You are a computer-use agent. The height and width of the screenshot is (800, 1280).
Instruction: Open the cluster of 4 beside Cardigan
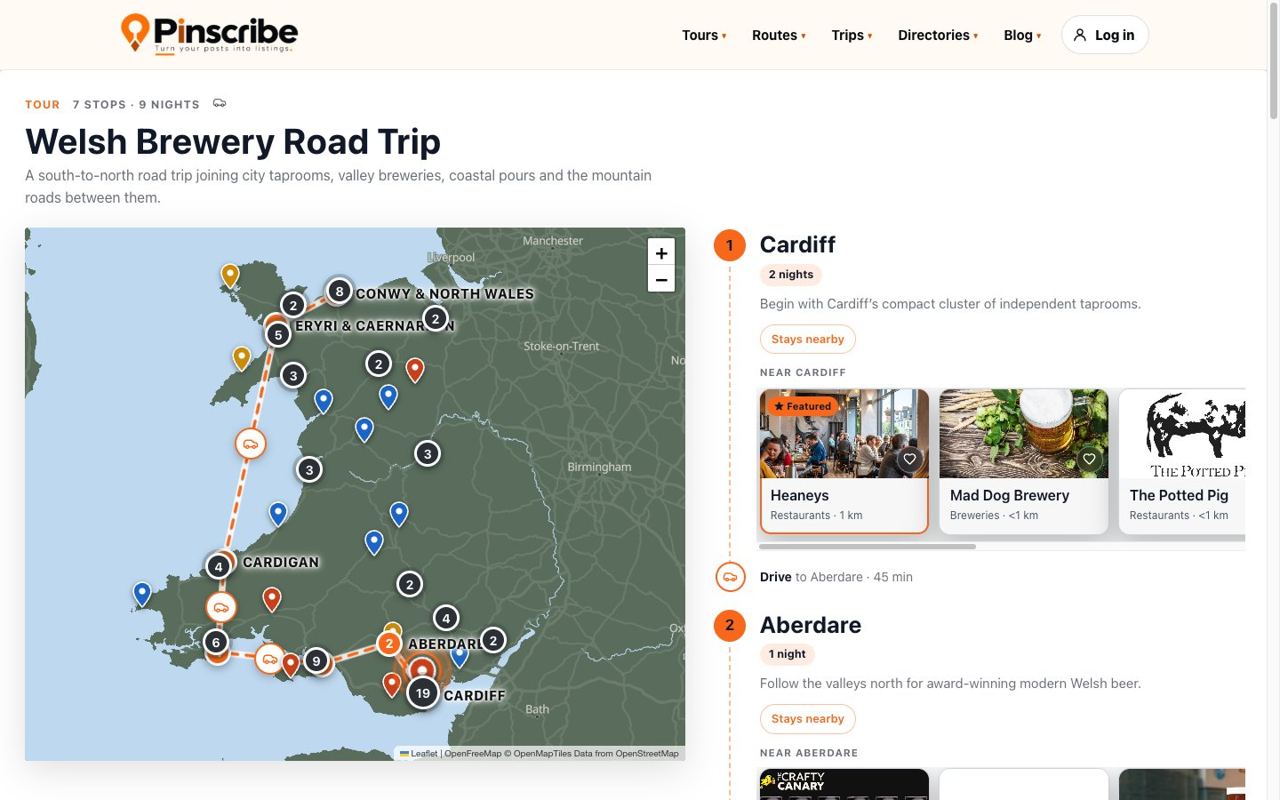pyautogui.click(x=218, y=567)
